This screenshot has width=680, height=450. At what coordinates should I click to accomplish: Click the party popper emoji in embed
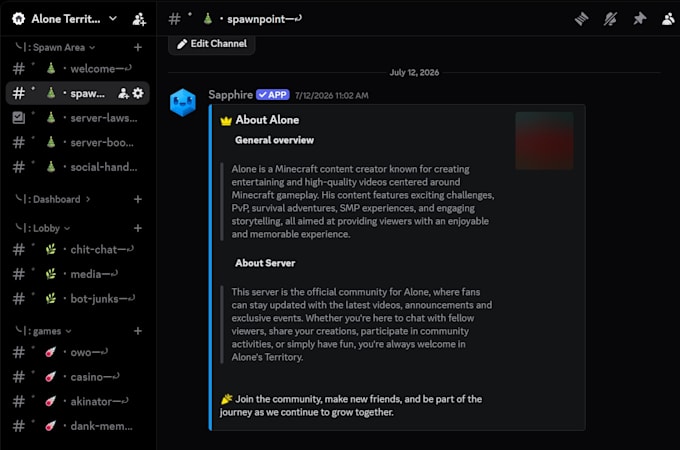click(x=226, y=399)
